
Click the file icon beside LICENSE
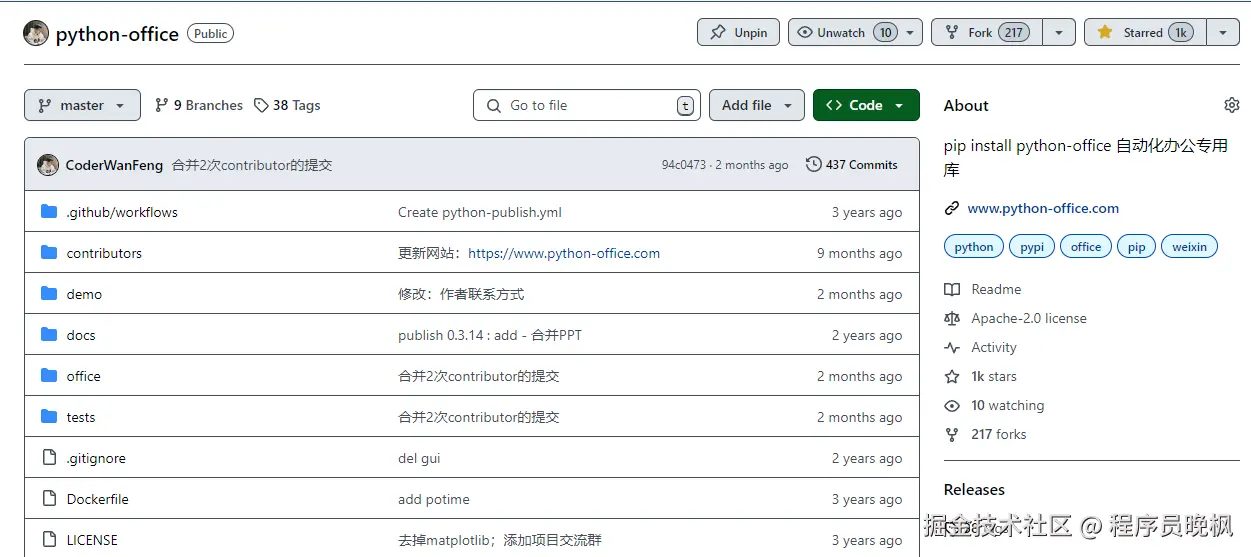pyautogui.click(x=49, y=539)
